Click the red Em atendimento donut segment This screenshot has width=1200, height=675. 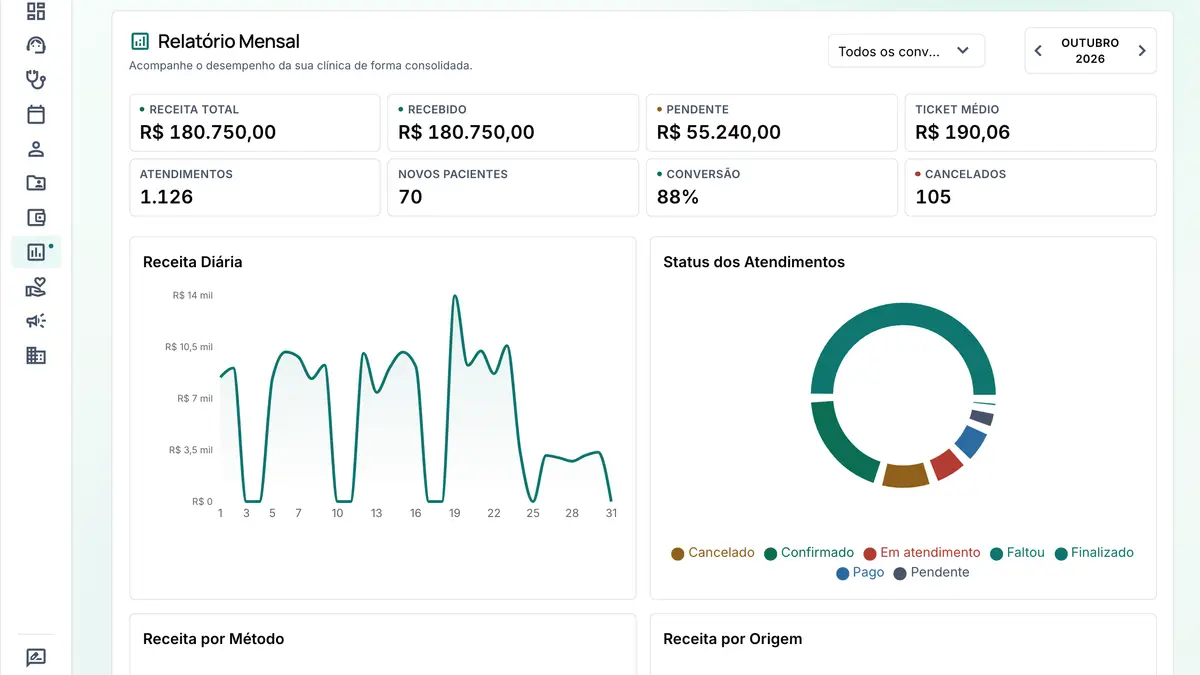point(946,464)
